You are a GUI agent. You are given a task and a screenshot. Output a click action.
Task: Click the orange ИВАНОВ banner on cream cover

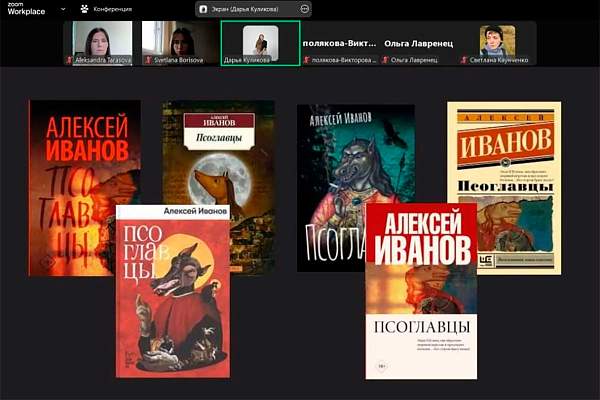coord(505,145)
